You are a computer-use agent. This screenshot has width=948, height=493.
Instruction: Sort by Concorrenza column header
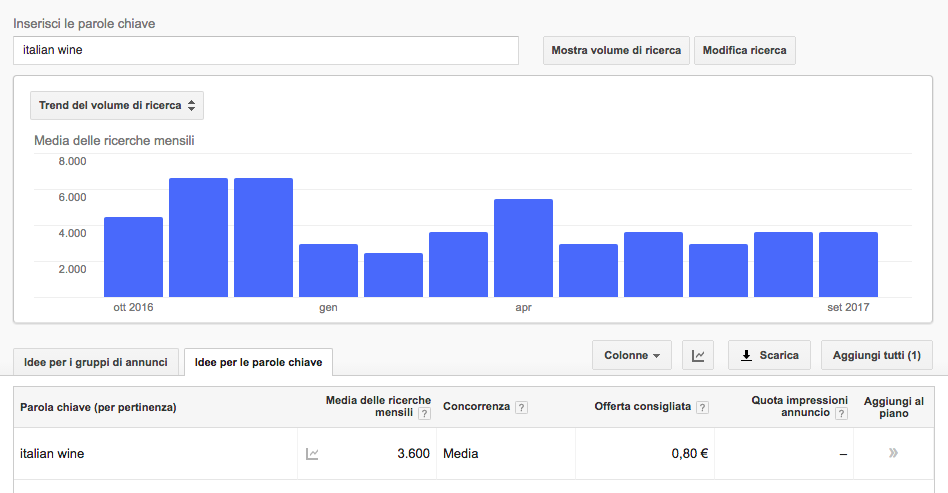tap(476, 406)
